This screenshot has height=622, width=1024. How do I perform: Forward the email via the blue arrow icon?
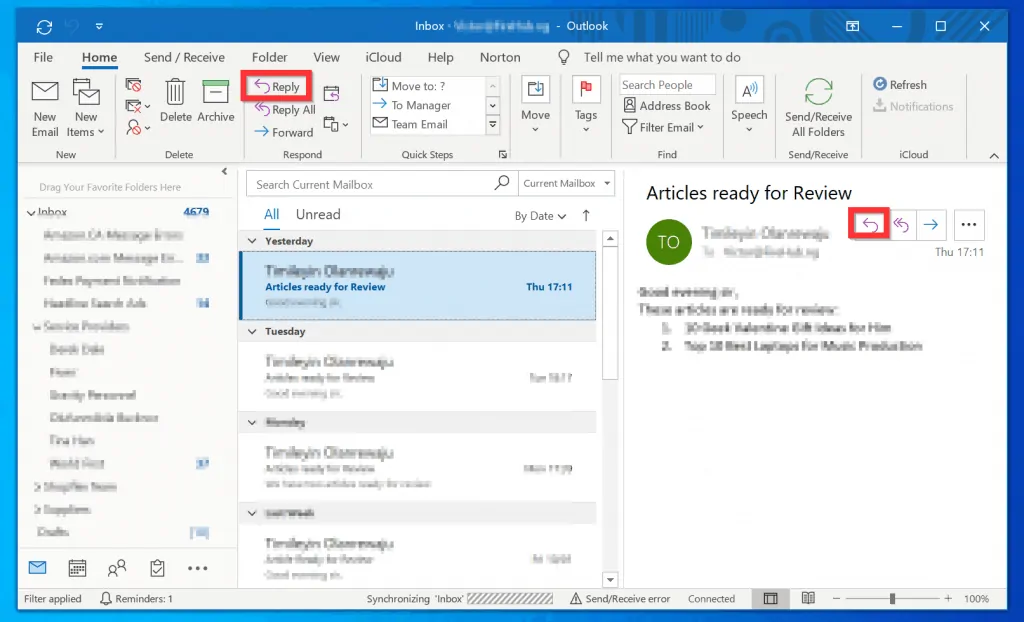[931, 224]
